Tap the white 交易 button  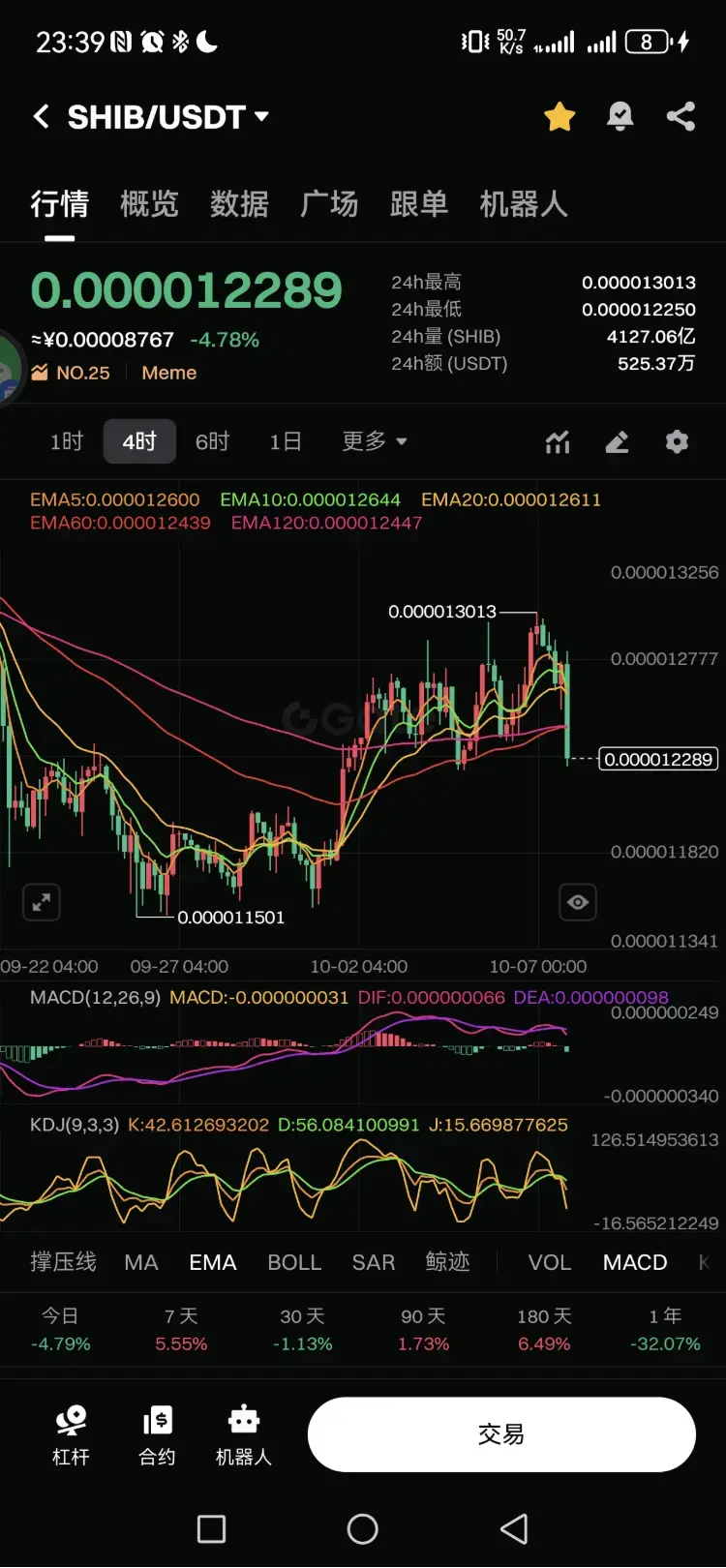coord(501,1434)
